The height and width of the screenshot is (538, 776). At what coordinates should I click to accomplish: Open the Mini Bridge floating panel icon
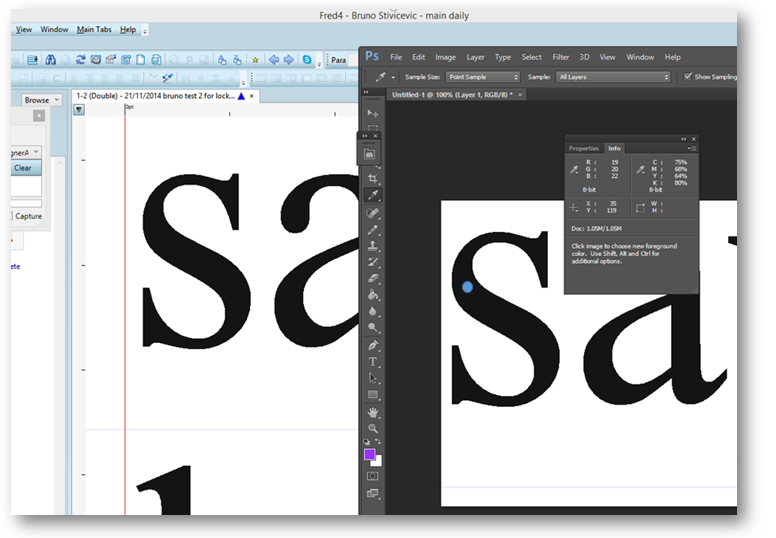[x=369, y=154]
